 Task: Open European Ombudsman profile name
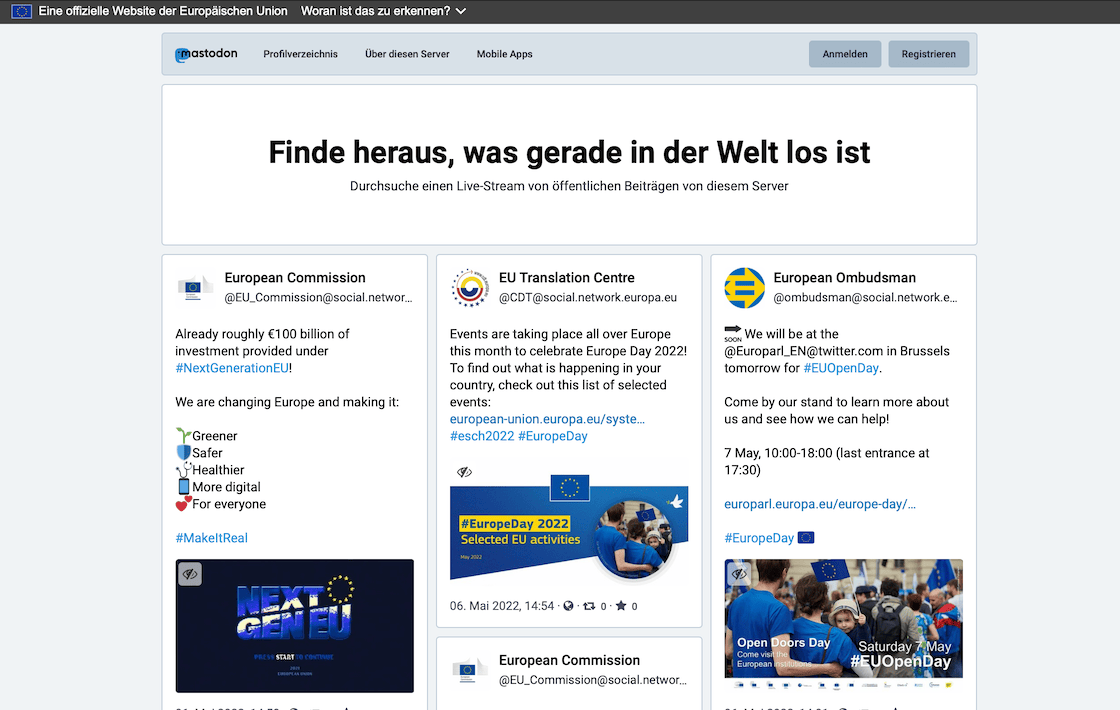pyautogui.click(x=844, y=278)
